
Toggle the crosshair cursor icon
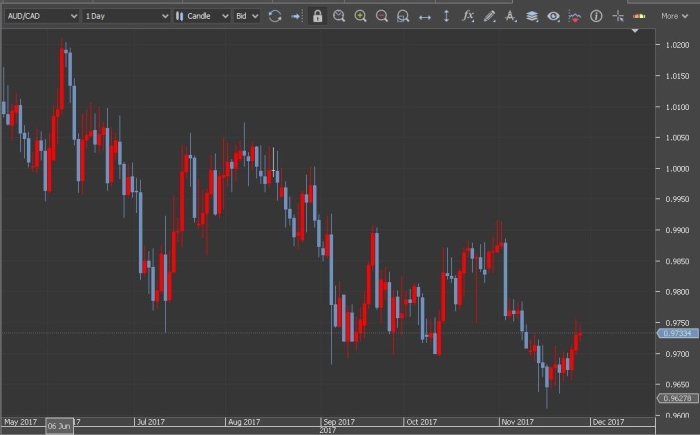tap(618, 17)
